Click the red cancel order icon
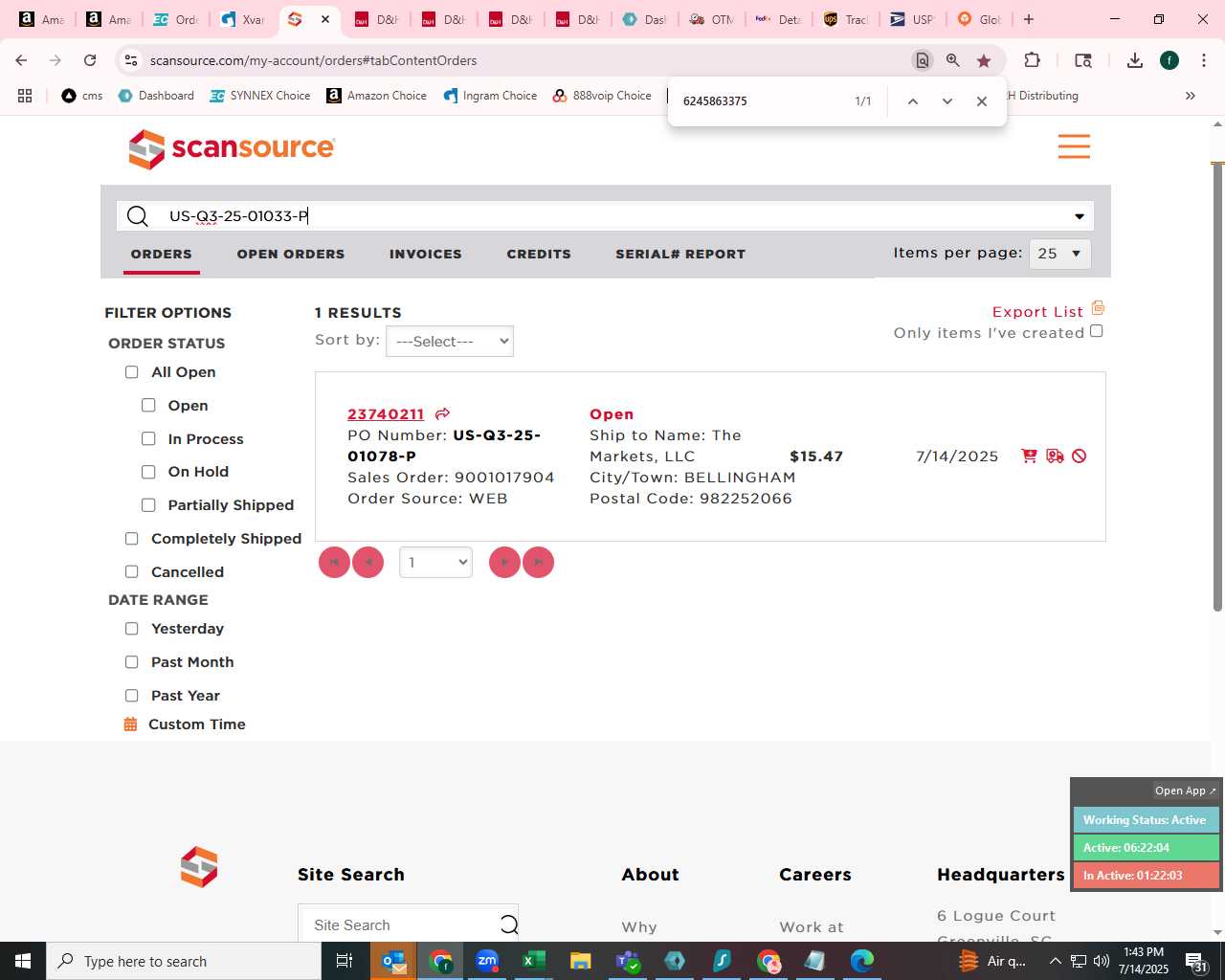 click(x=1080, y=457)
